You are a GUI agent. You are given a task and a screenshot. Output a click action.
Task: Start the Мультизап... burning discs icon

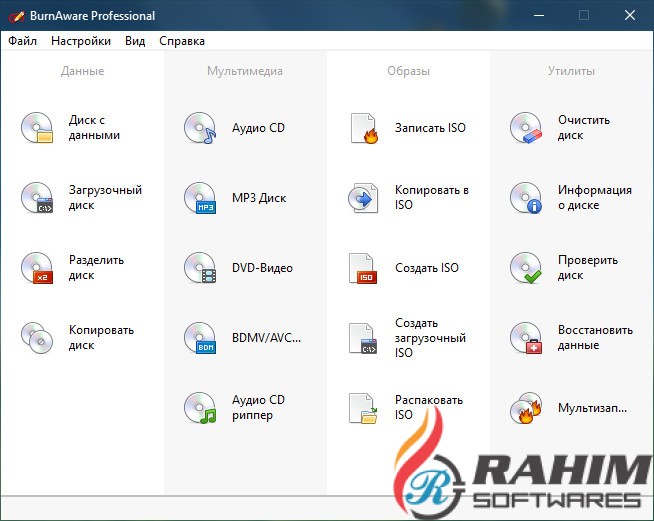coord(526,408)
